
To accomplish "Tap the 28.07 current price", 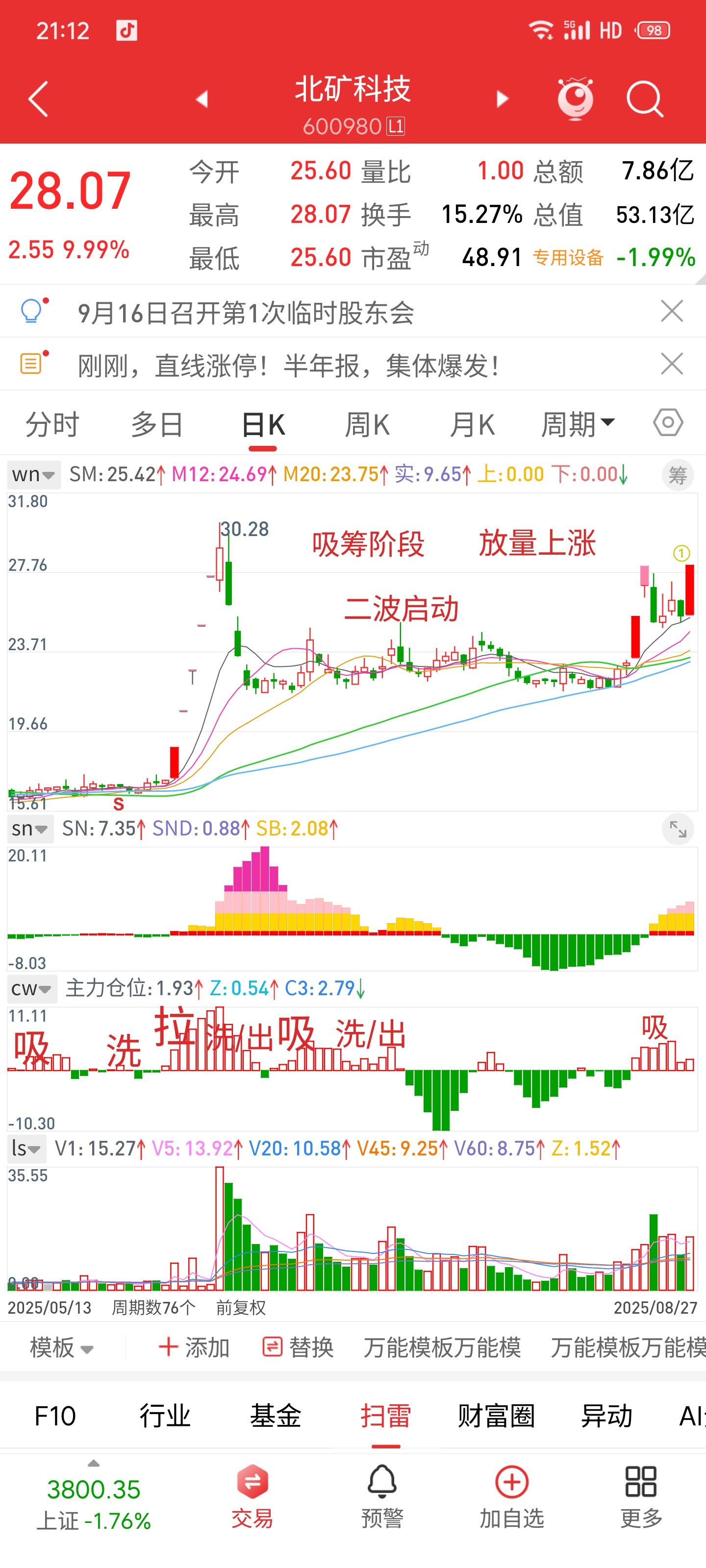I will pyautogui.click(x=70, y=191).
